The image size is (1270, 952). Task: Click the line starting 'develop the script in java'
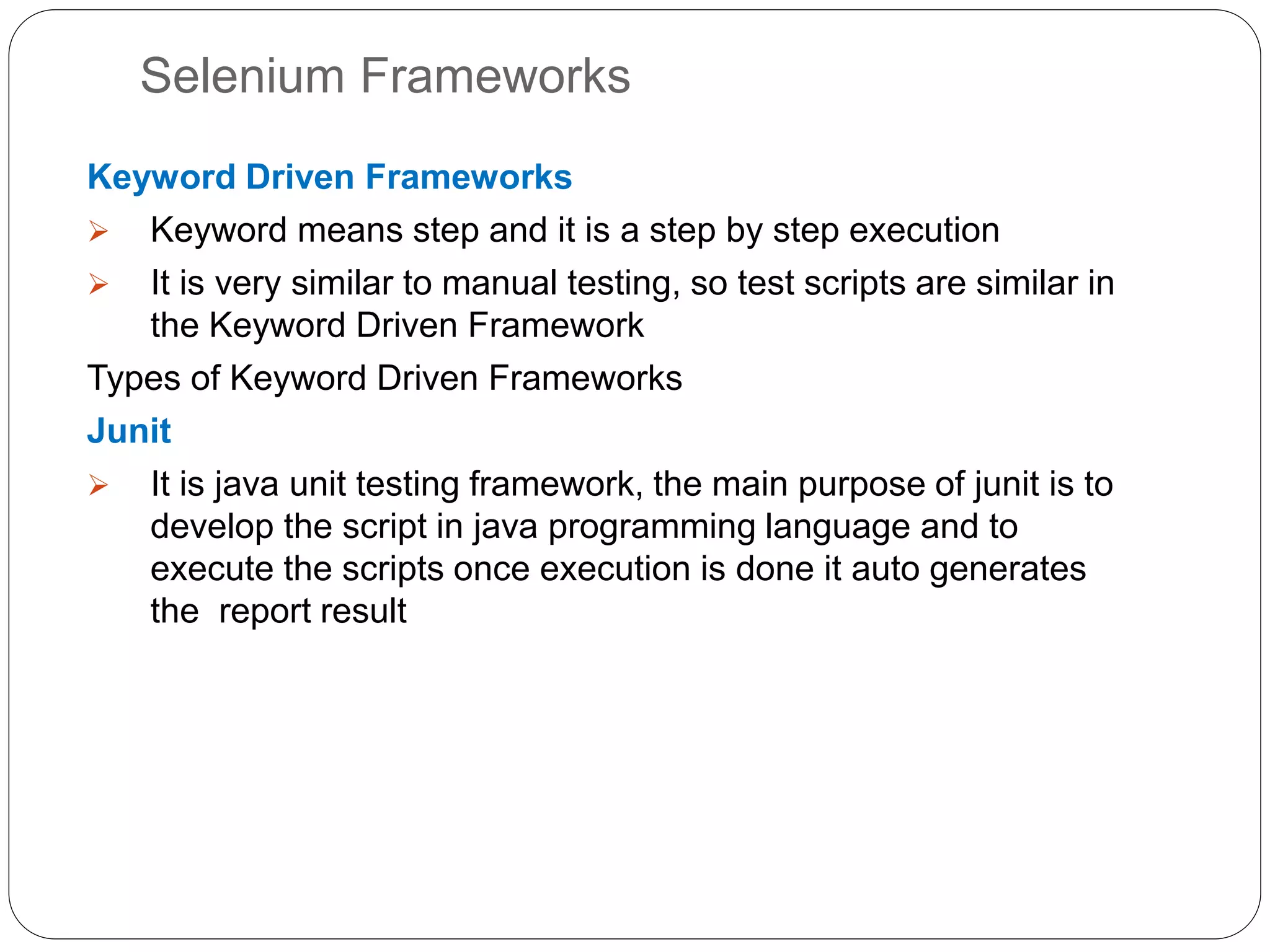coord(583,527)
